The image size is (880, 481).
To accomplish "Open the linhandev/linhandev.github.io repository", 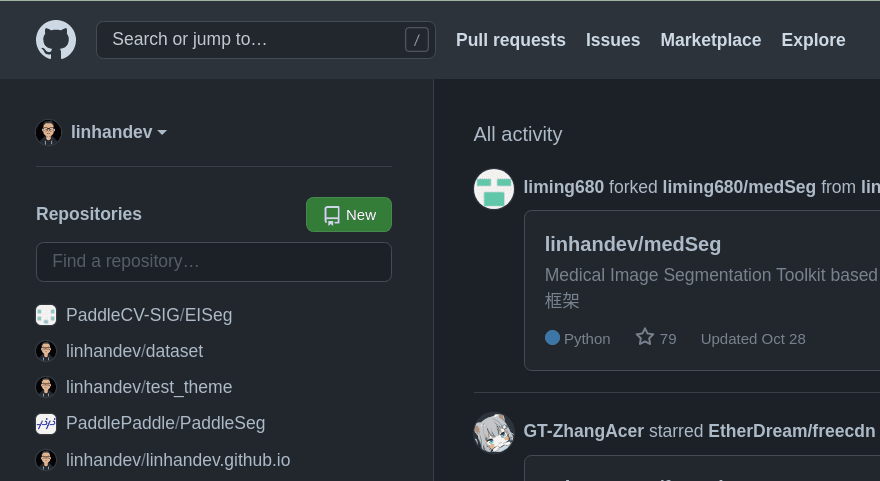I will coord(178,460).
